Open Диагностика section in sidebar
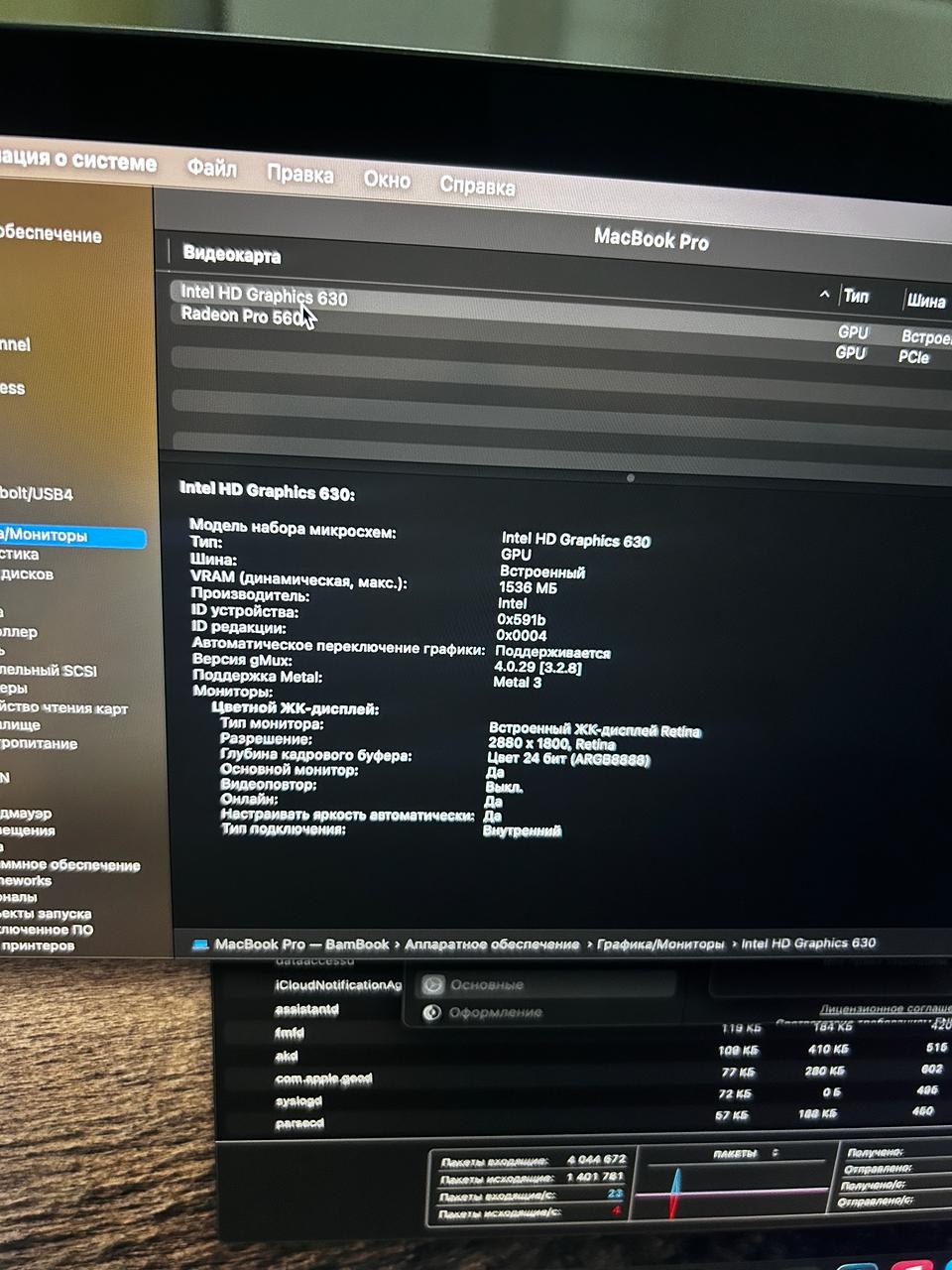The height and width of the screenshot is (1270, 952). pyautogui.click(x=30, y=555)
